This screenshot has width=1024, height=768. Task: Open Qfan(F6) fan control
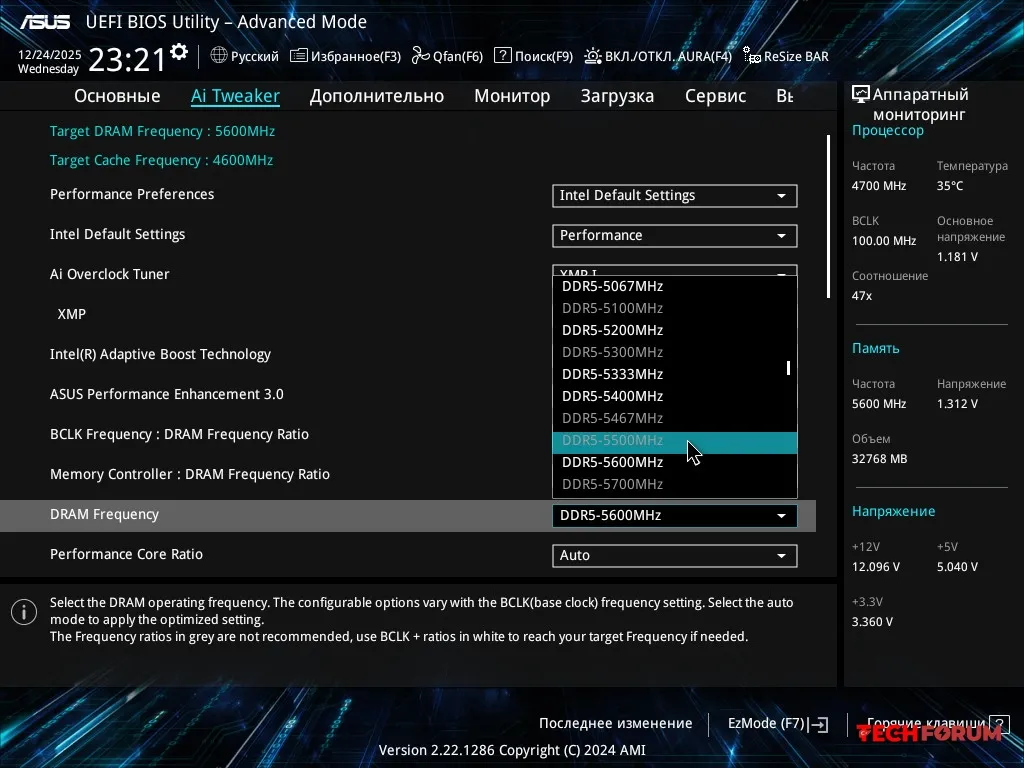pyautogui.click(x=420, y=56)
